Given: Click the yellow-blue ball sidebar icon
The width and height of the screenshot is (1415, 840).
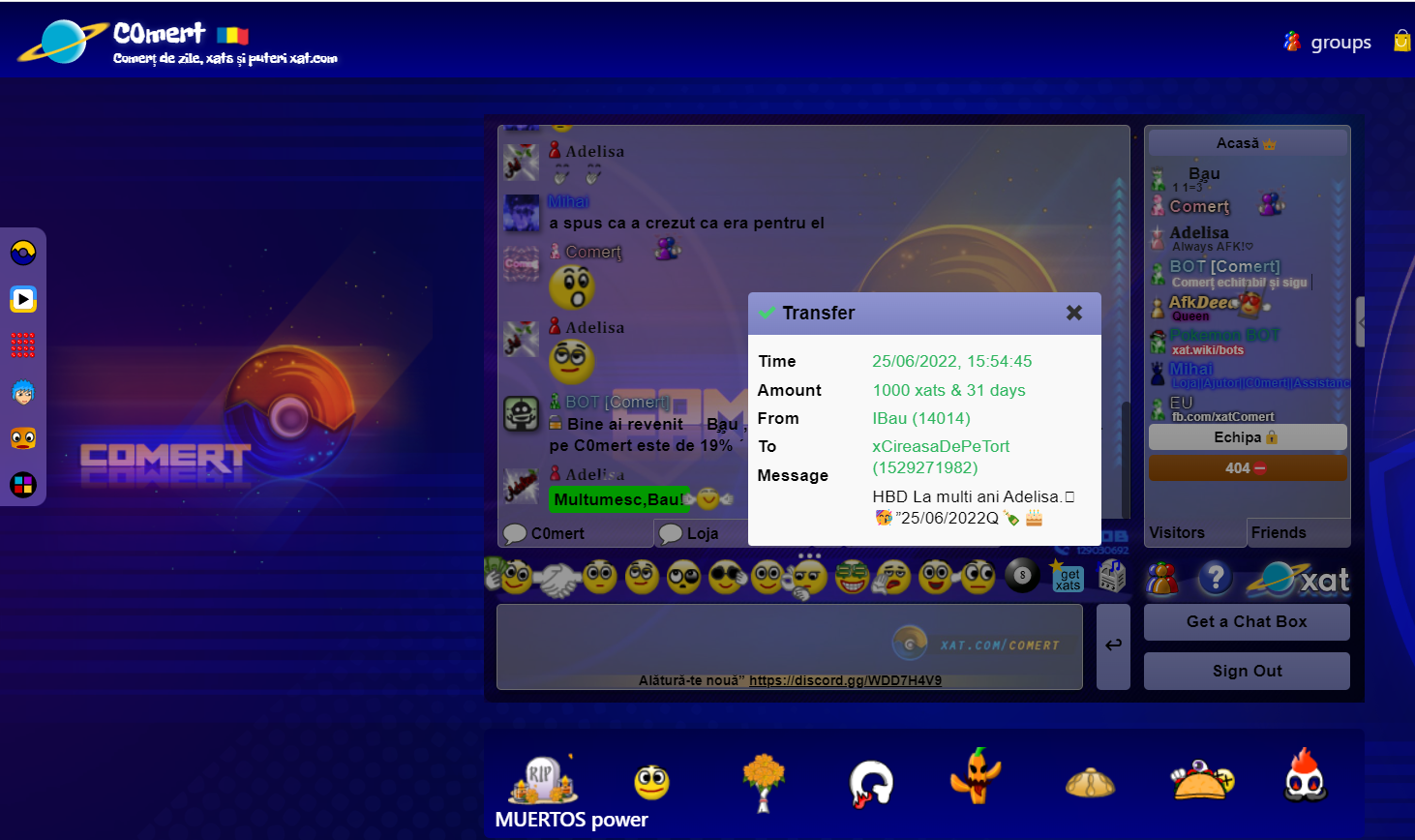Looking at the screenshot, I should pyautogui.click(x=23, y=253).
